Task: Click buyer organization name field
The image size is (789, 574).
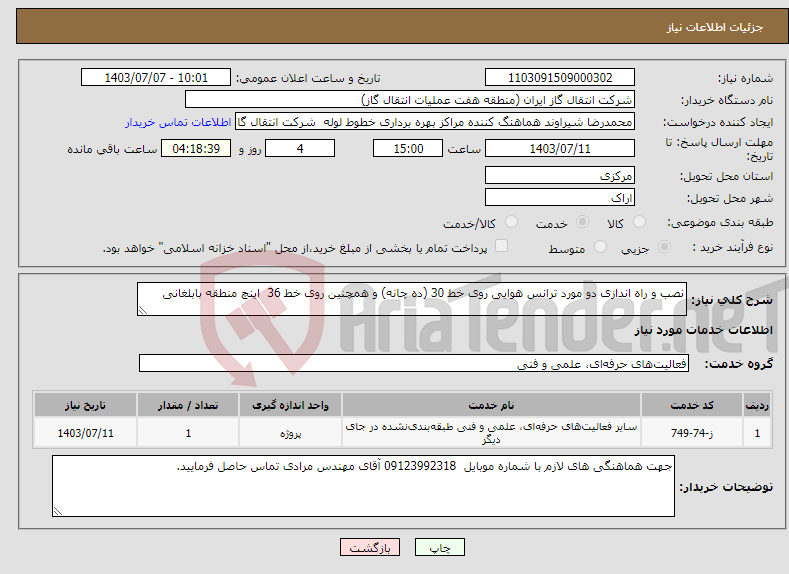Action: tap(410, 100)
